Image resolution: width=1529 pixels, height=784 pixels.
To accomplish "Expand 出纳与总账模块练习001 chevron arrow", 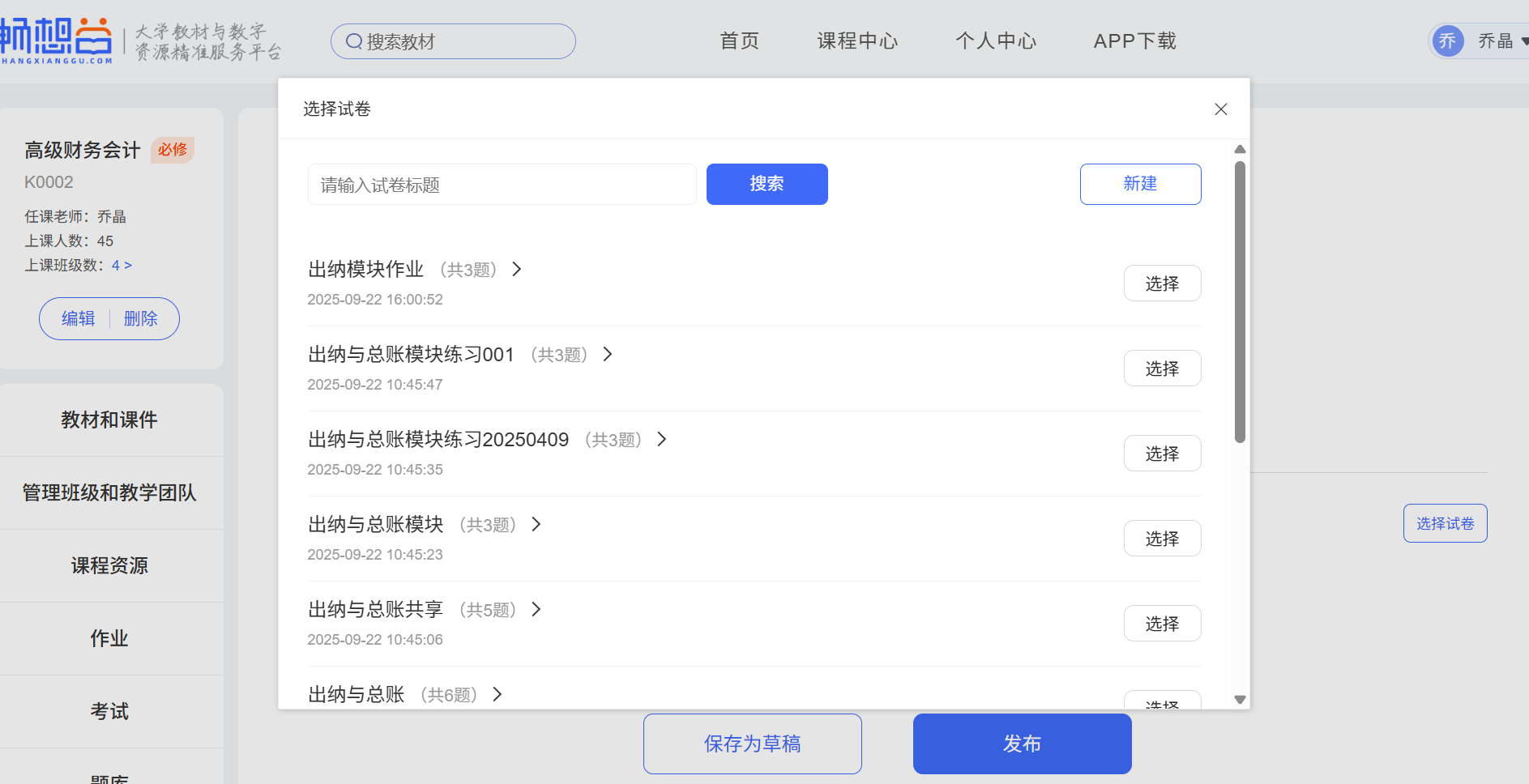I will [608, 354].
